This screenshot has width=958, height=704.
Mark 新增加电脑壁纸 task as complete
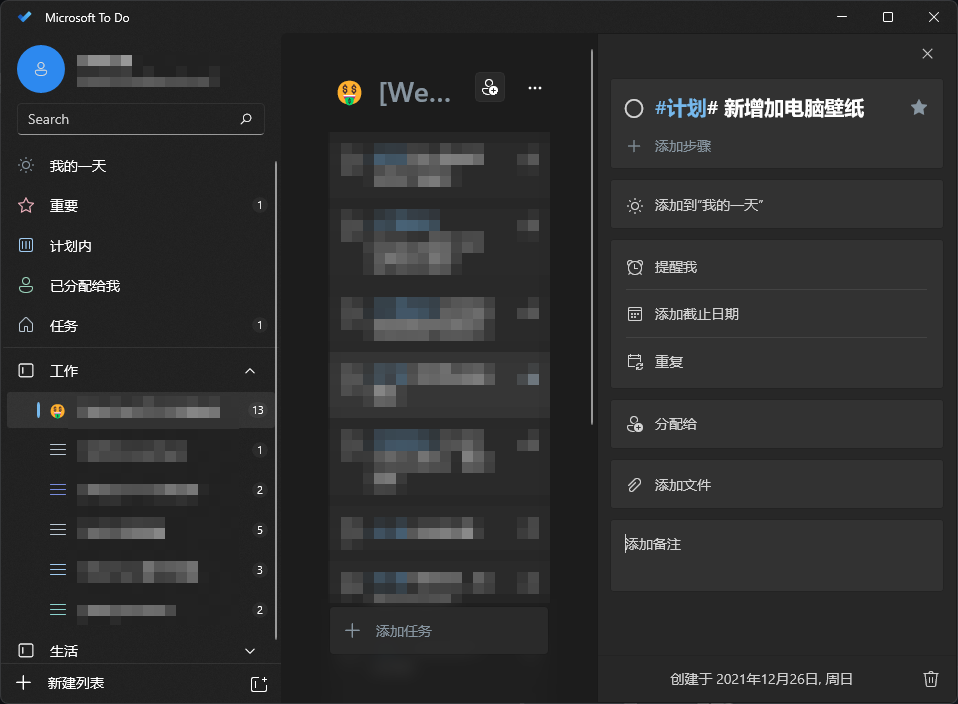pos(634,109)
